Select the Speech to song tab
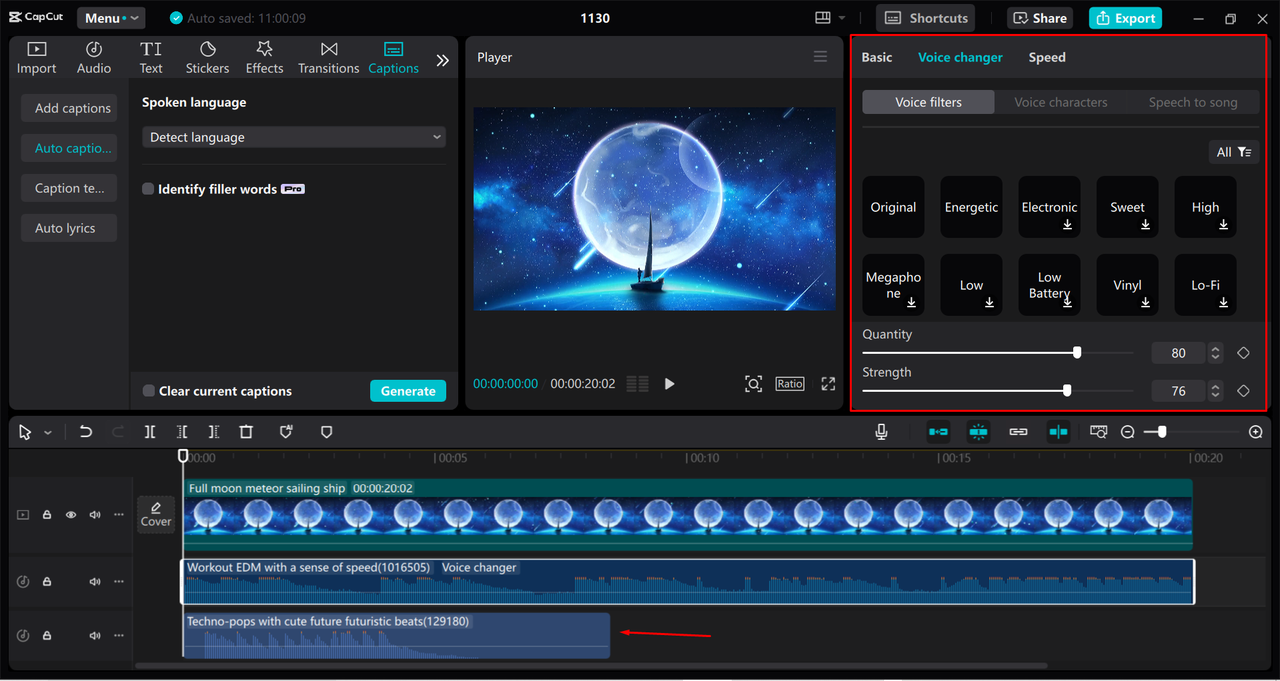The width and height of the screenshot is (1280, 681). coord(1192,102)
